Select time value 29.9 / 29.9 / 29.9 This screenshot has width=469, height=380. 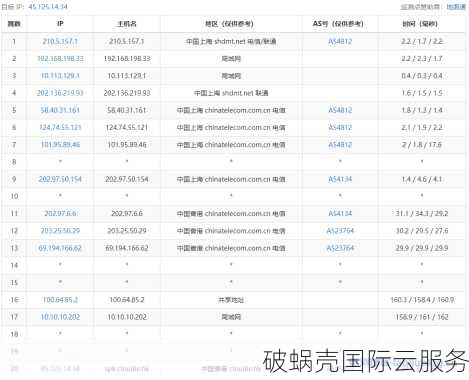point(422,248)
